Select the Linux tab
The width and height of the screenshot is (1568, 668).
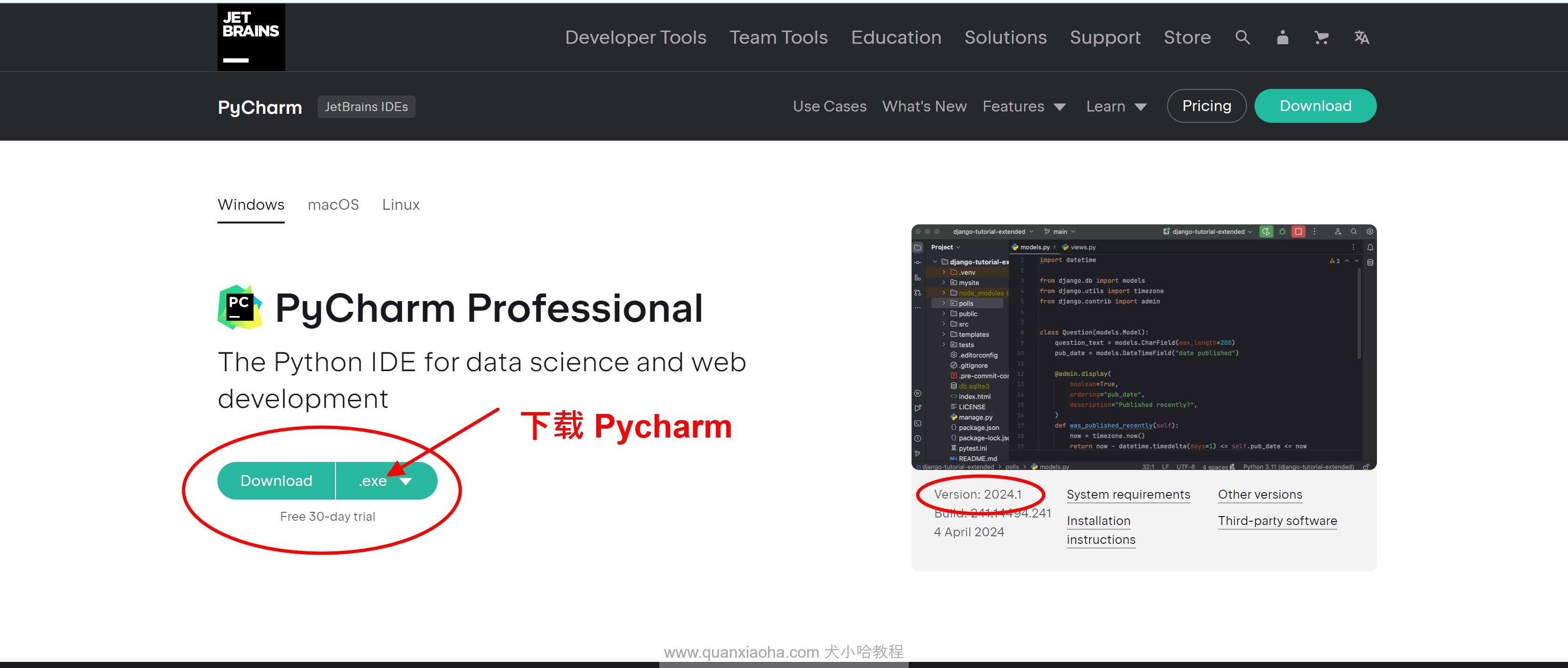(x=400, y=205)
